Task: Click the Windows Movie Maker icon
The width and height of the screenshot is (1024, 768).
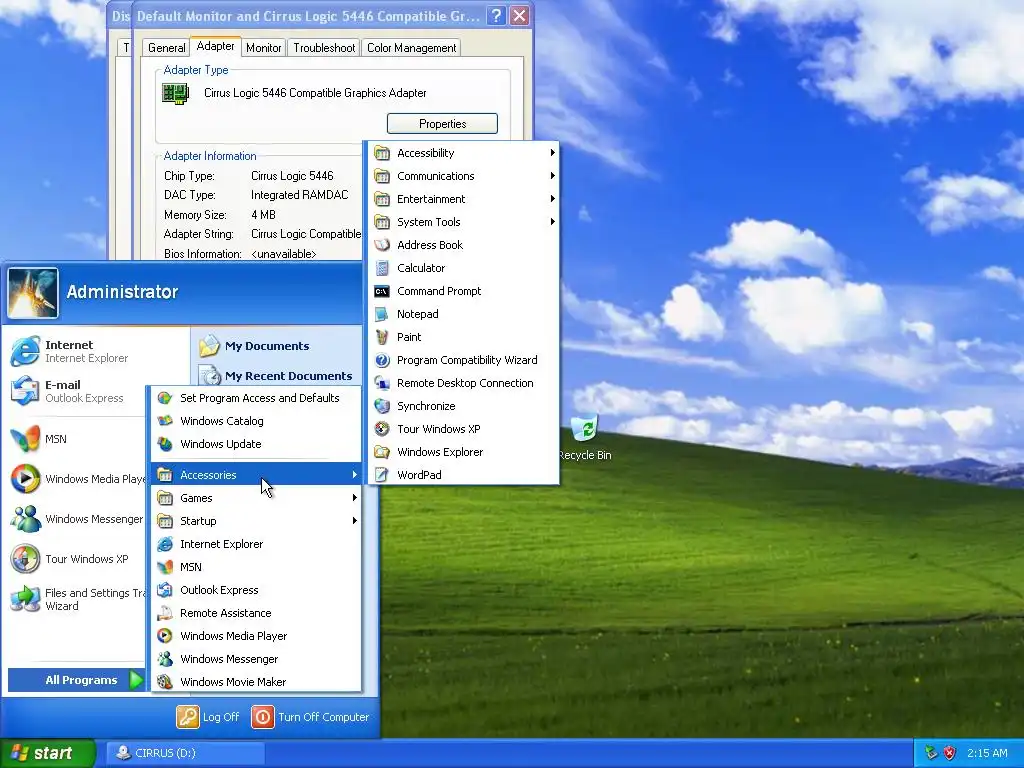Action: coord(165,682)
